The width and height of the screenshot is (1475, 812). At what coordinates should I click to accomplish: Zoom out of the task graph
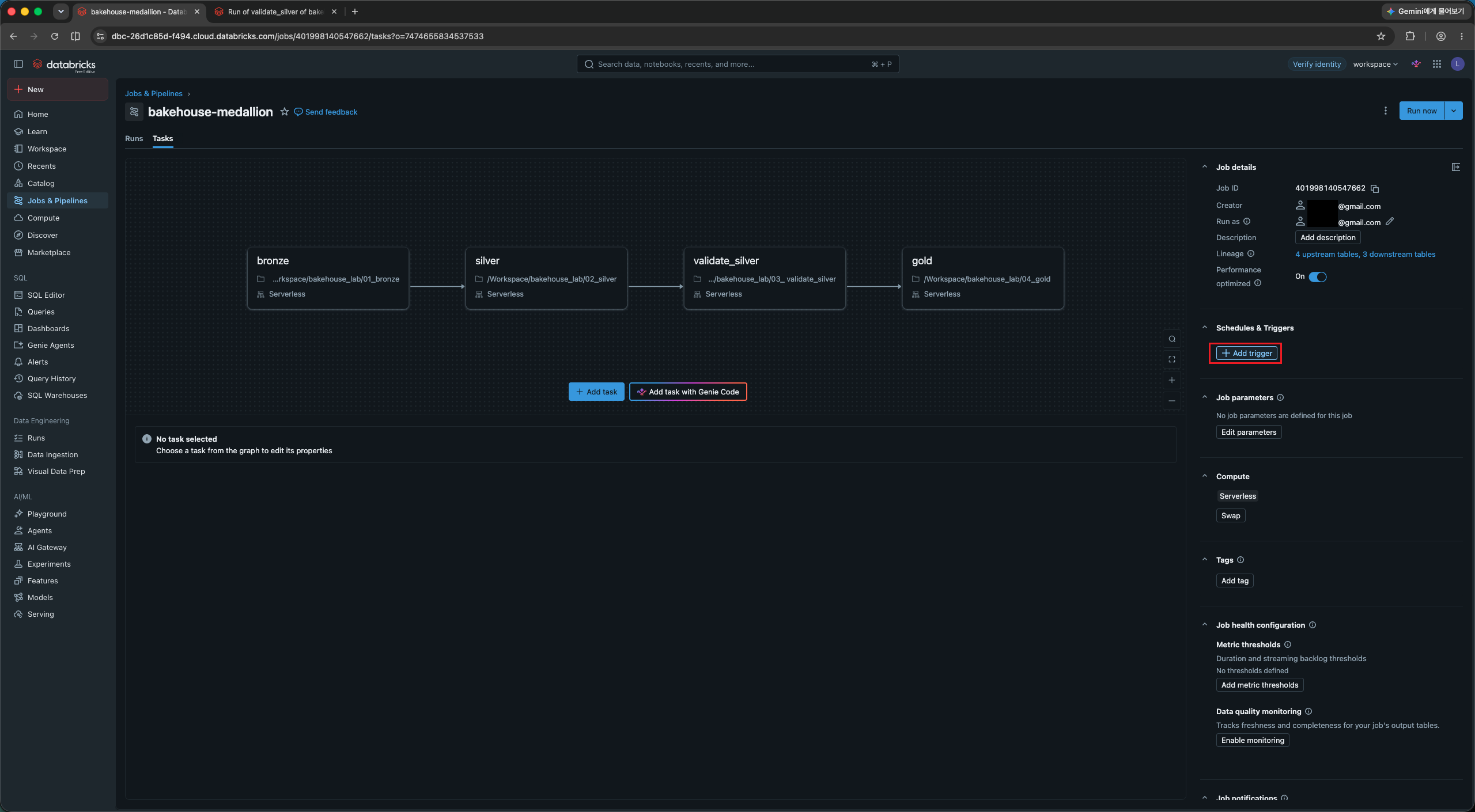[1172, 401]
